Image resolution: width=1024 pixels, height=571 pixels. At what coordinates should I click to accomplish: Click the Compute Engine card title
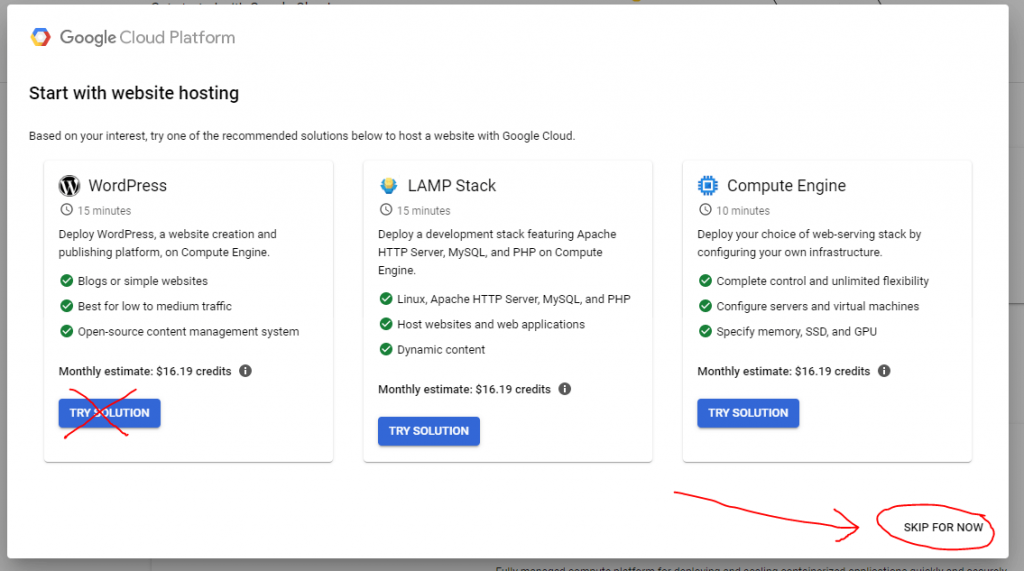coord(786,186)
